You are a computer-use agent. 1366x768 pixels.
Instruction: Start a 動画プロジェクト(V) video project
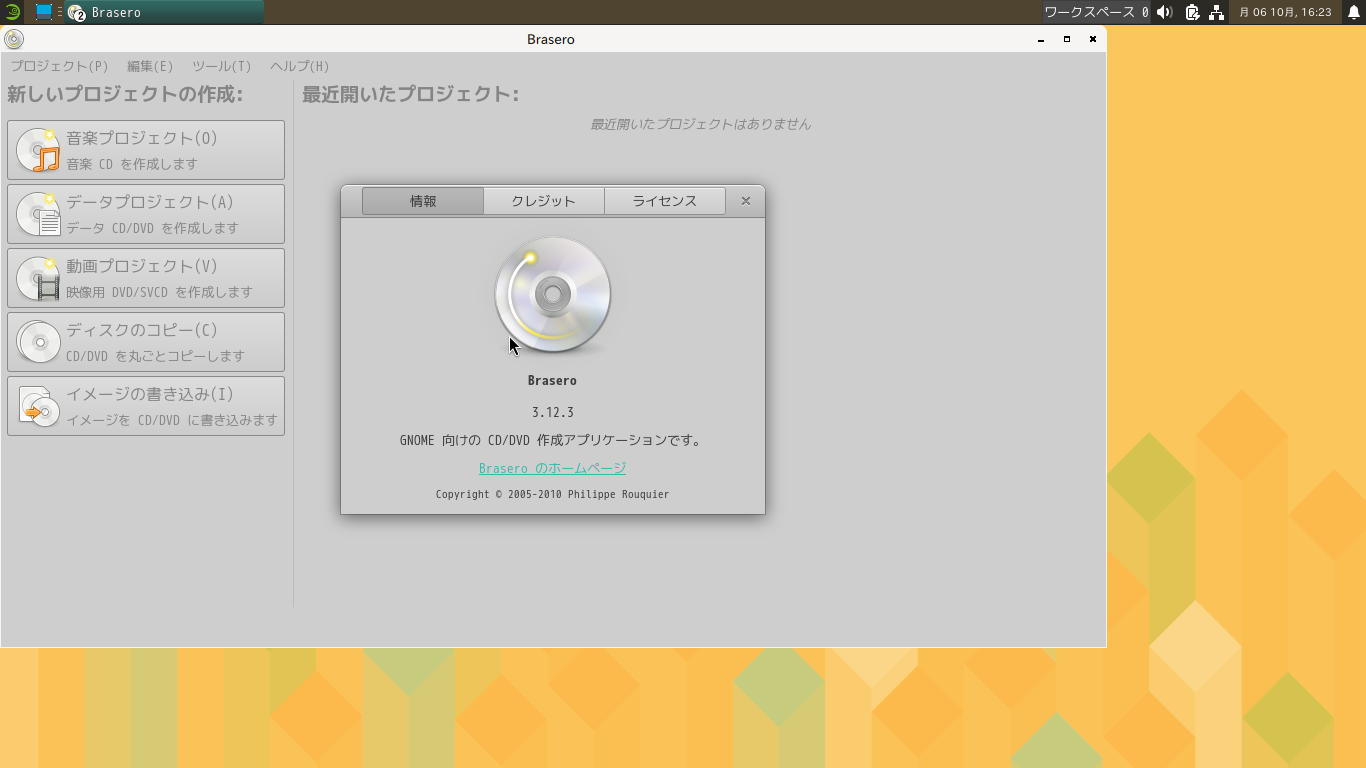tap(146, 278)
